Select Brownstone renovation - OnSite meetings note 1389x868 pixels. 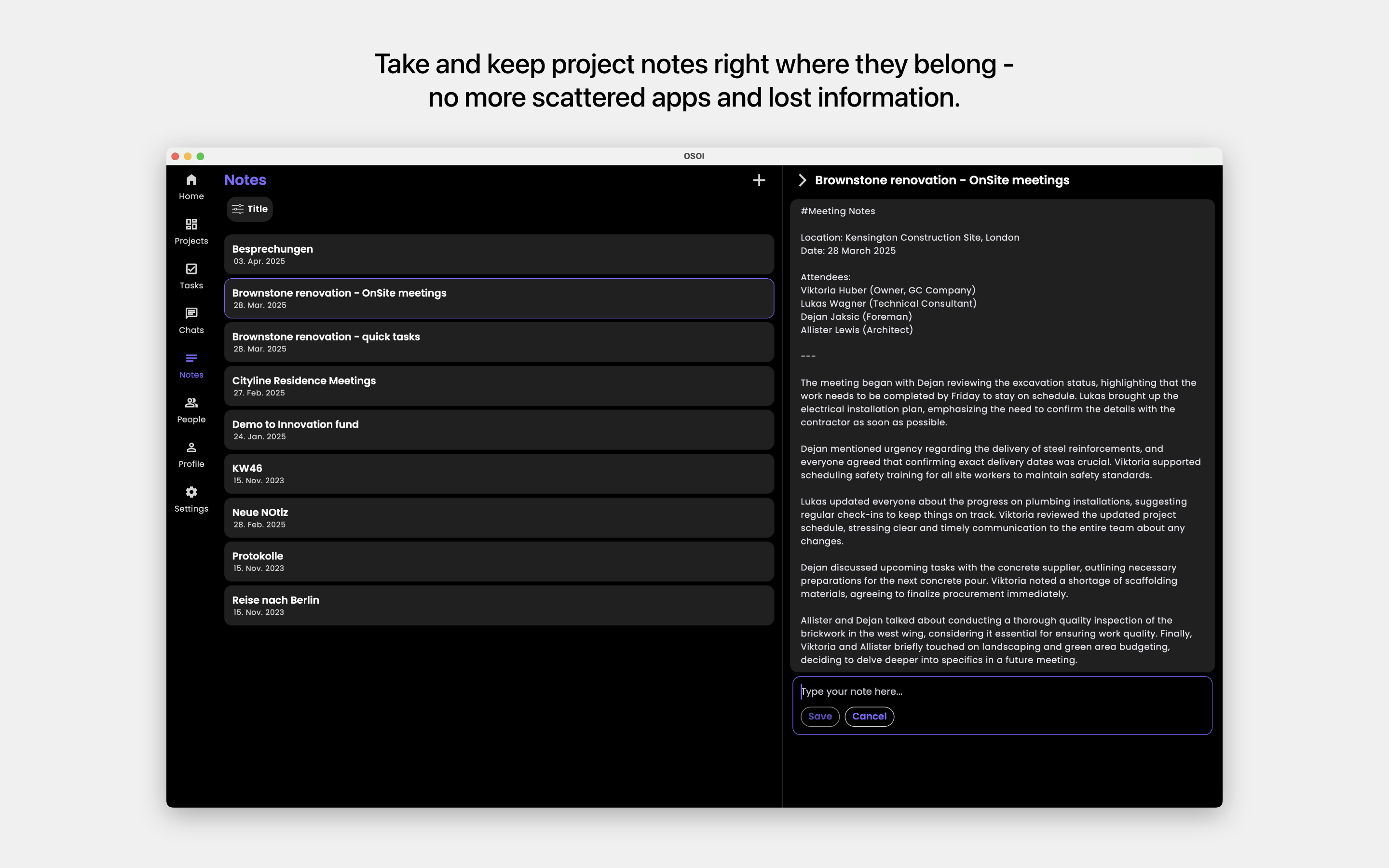(499, 298)
